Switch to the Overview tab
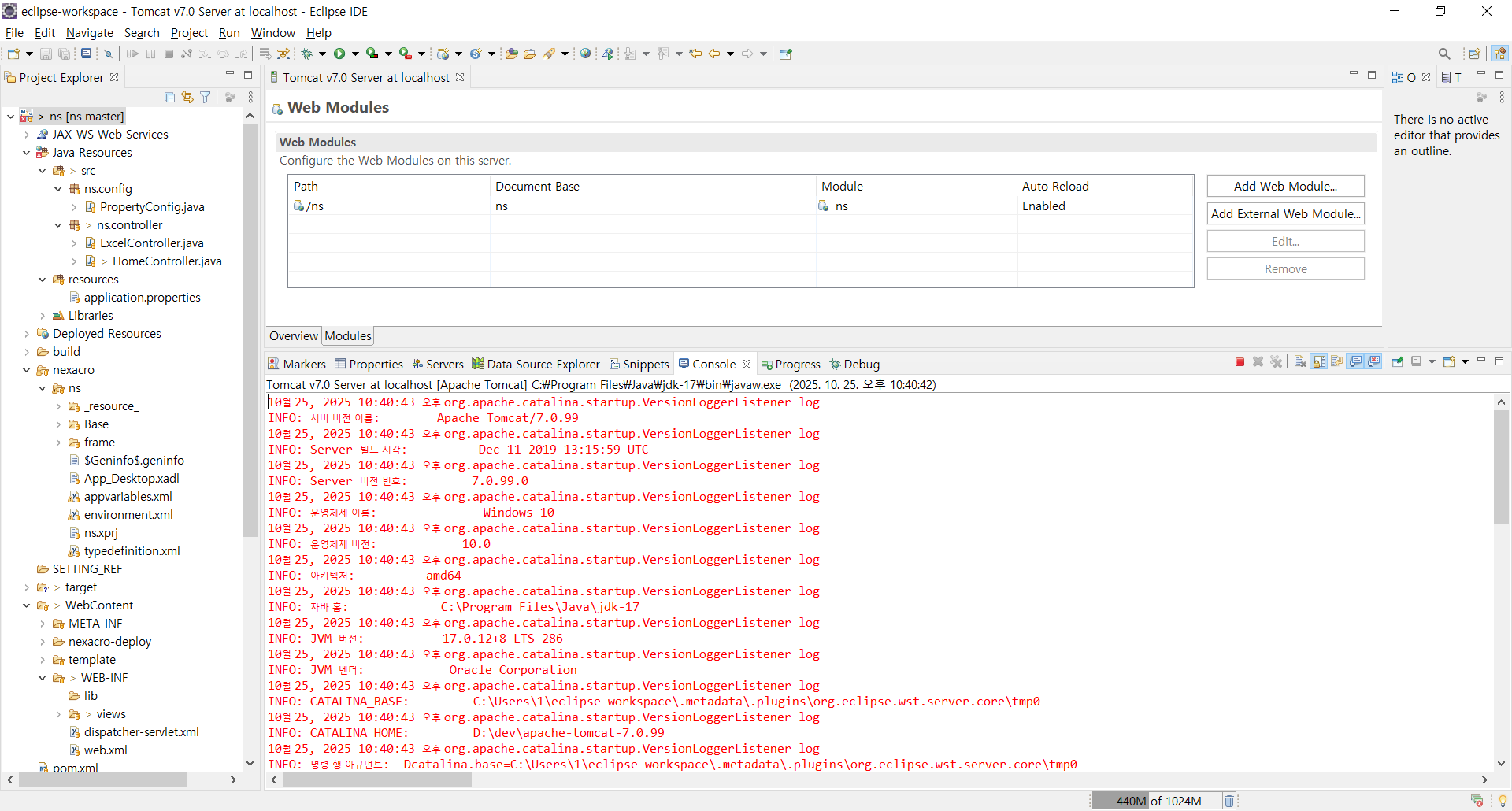The image size is (1512, 811). 294,335
